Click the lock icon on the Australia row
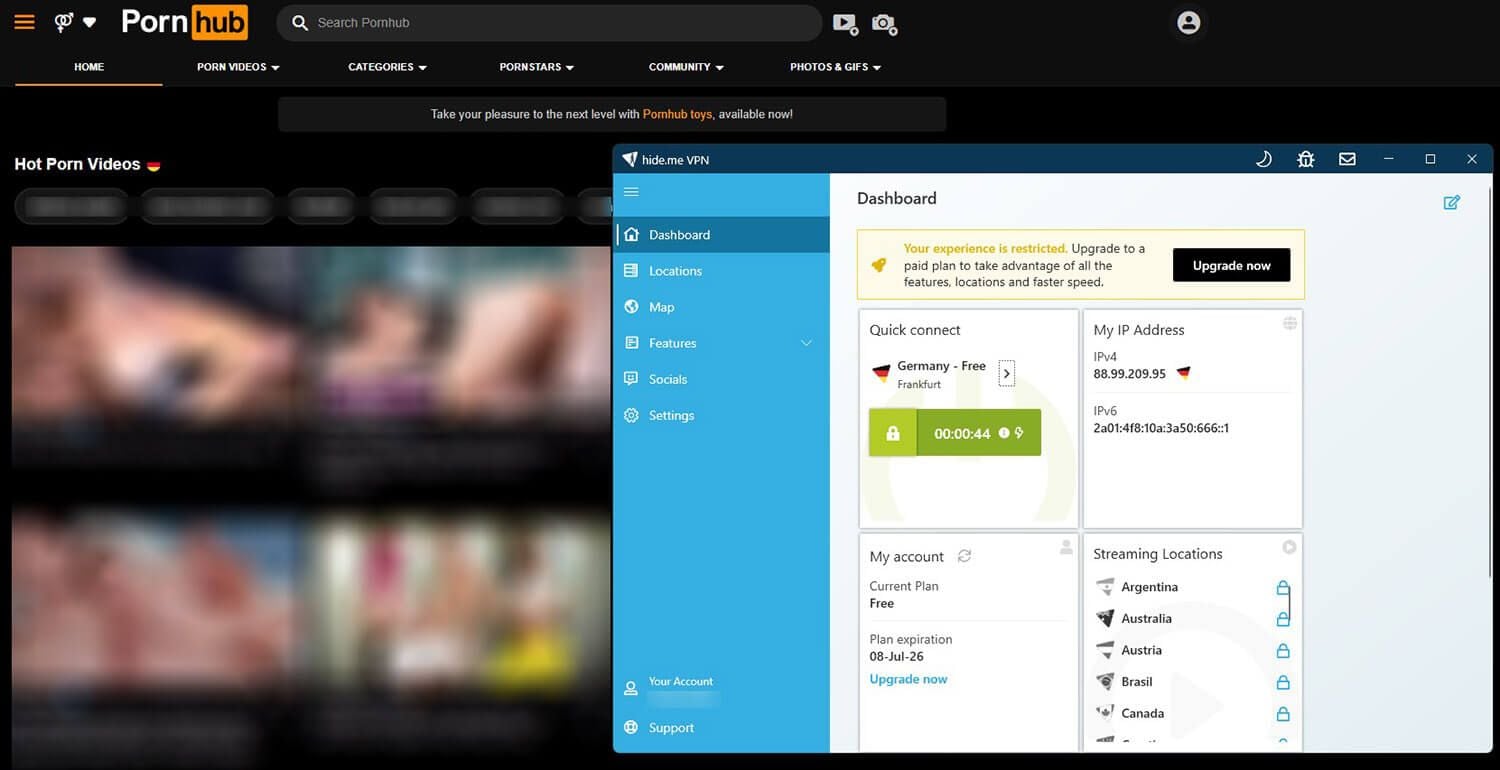 [1283, 619]
